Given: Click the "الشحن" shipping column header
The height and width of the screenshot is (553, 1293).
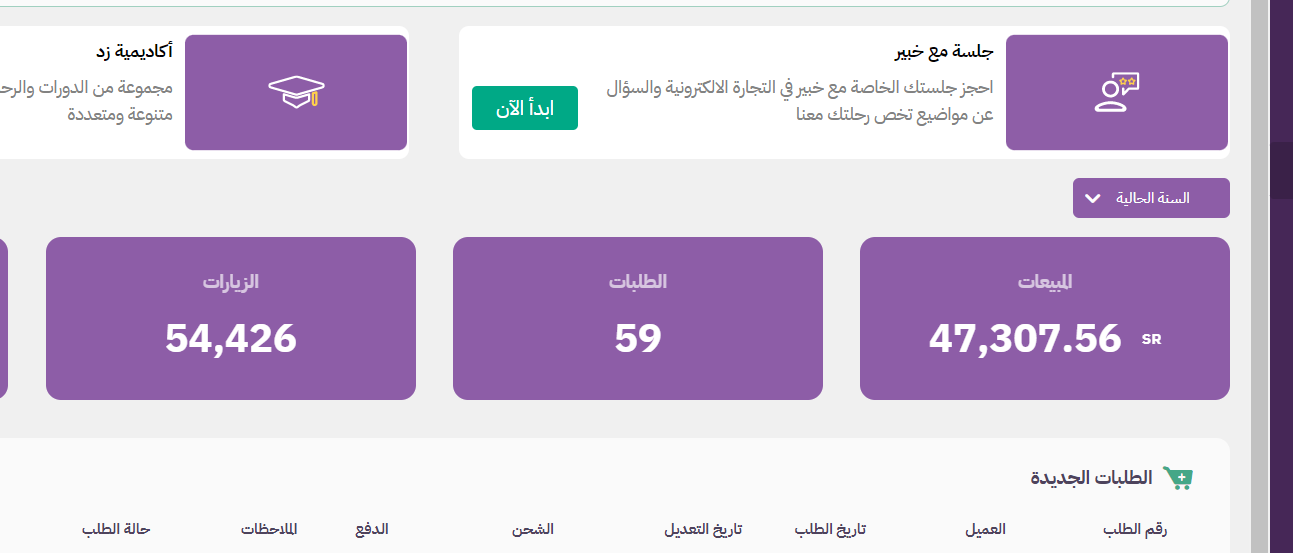Looking at the screenshot, I should (533, 529).
